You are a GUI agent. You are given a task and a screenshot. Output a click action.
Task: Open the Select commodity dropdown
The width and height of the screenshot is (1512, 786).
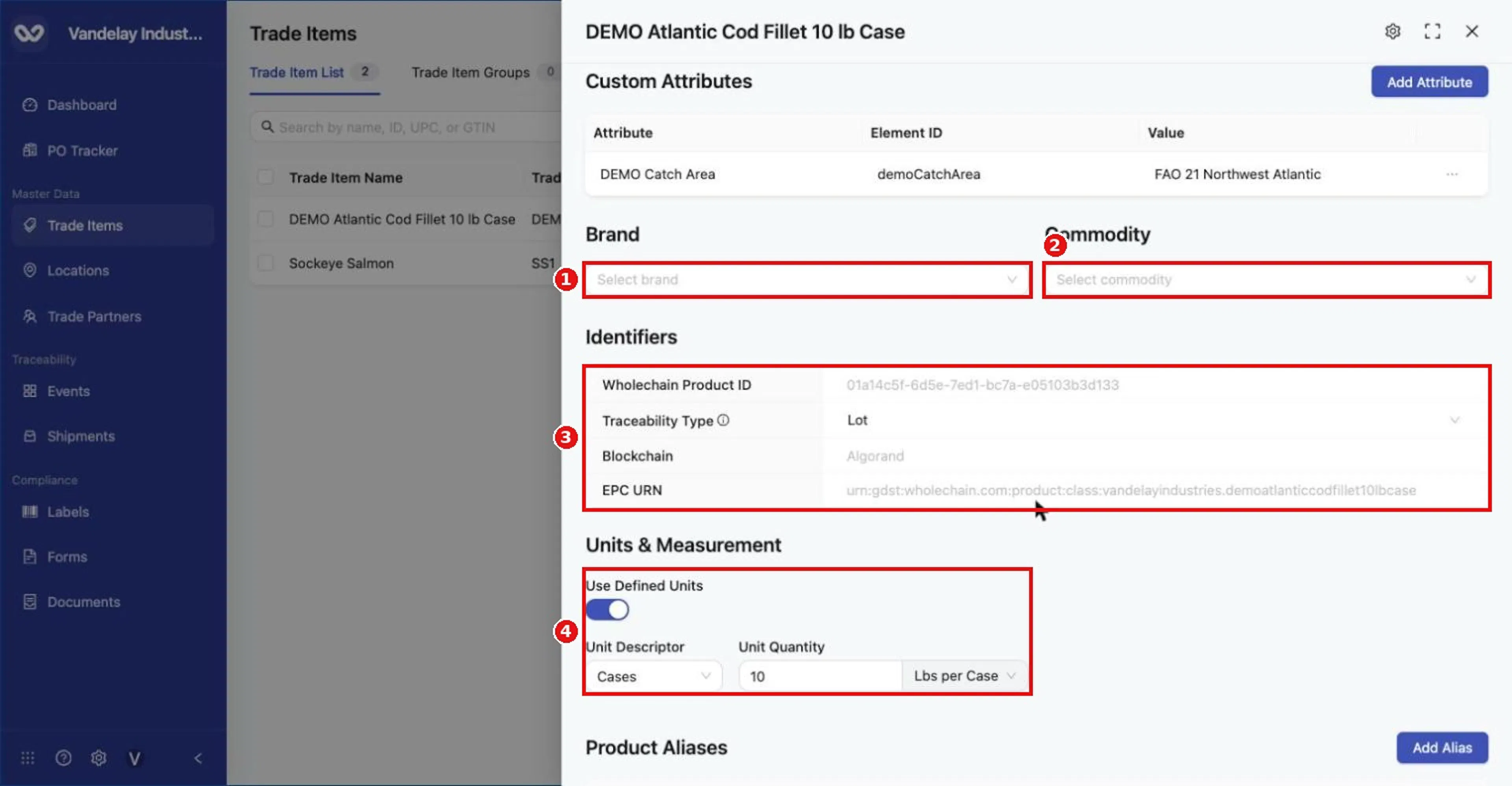(1267, 280)
